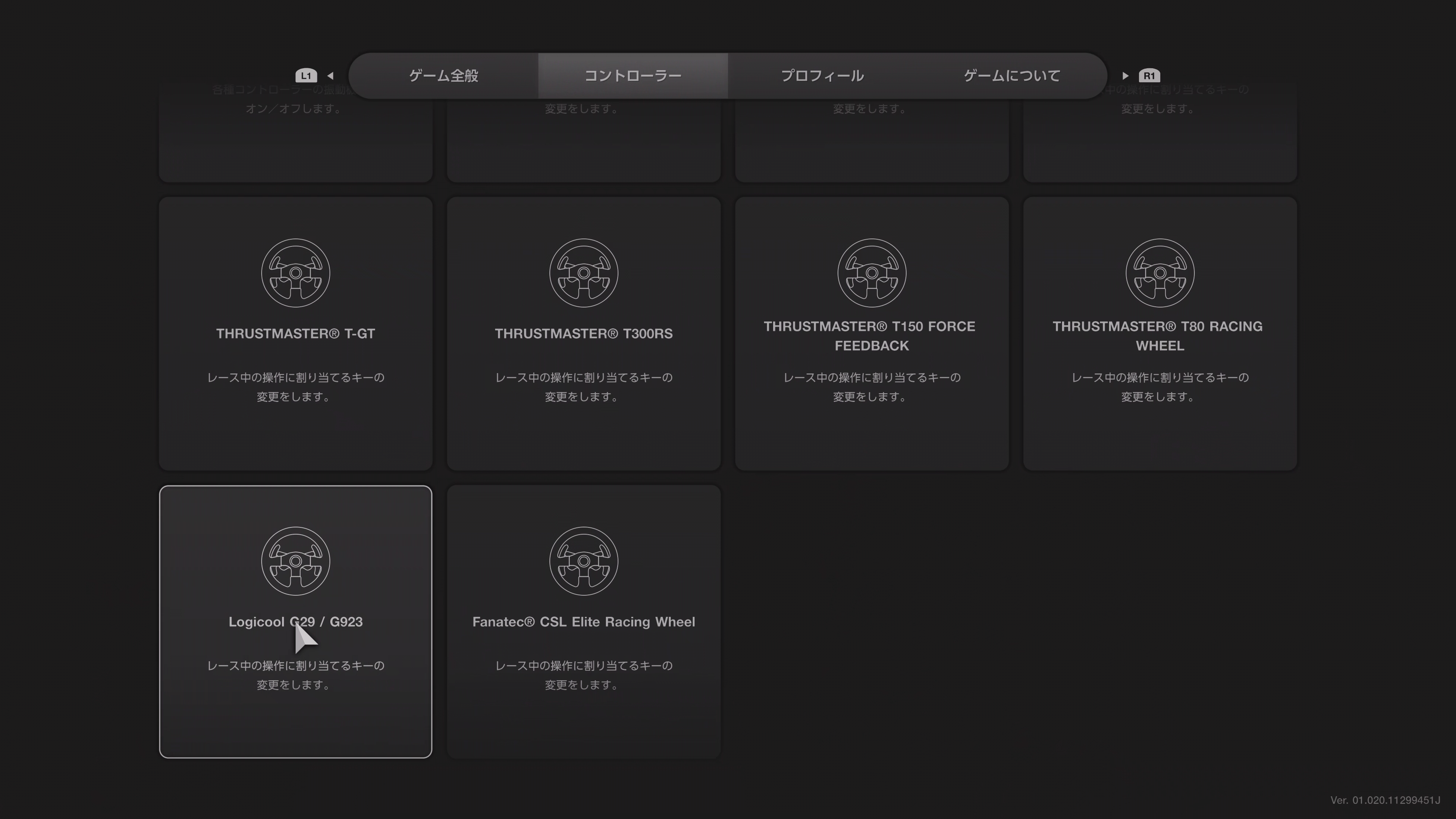1456x819 pixels.
Task: Open THRUSTMASTER® T300RS settings label
Action: tap(583, 334)
